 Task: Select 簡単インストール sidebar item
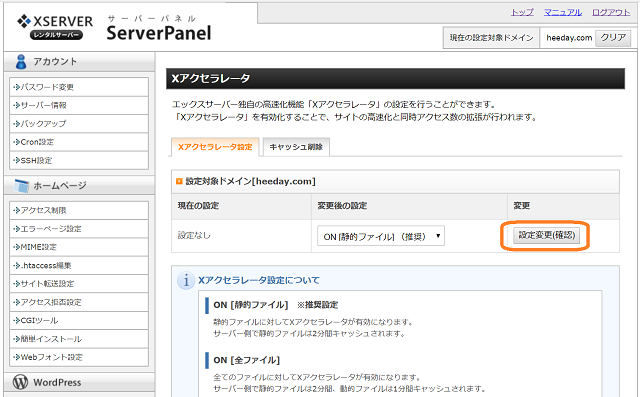[79, 339]
